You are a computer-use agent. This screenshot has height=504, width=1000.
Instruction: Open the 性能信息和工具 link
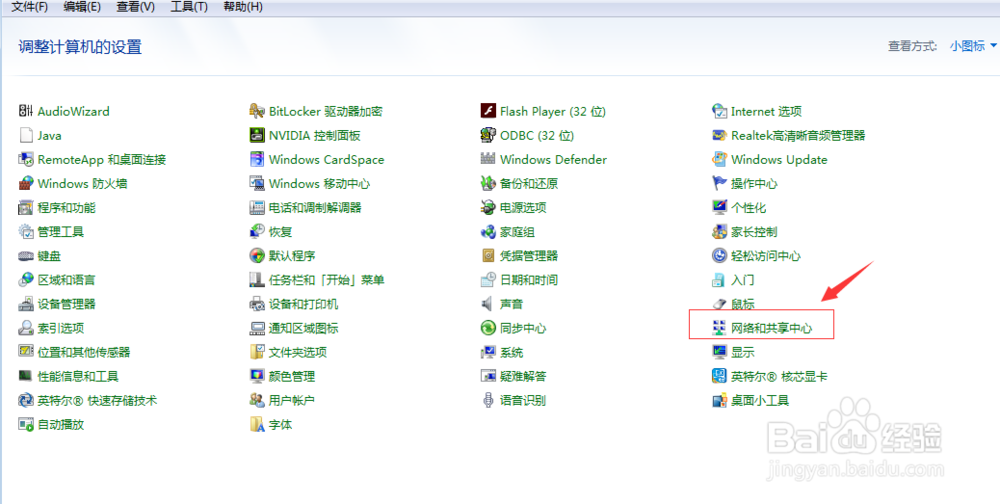[78, 376]
